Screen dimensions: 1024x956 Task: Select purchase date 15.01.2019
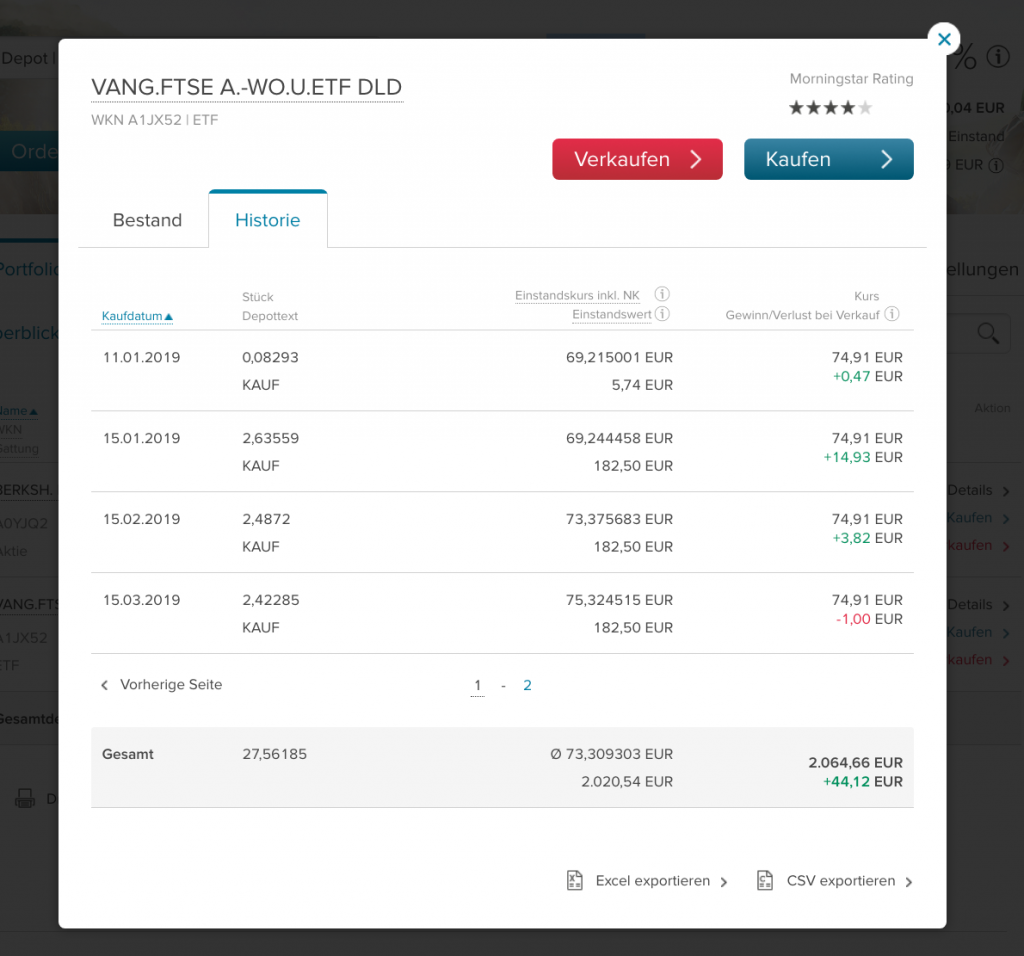click(x=142, y=439)
